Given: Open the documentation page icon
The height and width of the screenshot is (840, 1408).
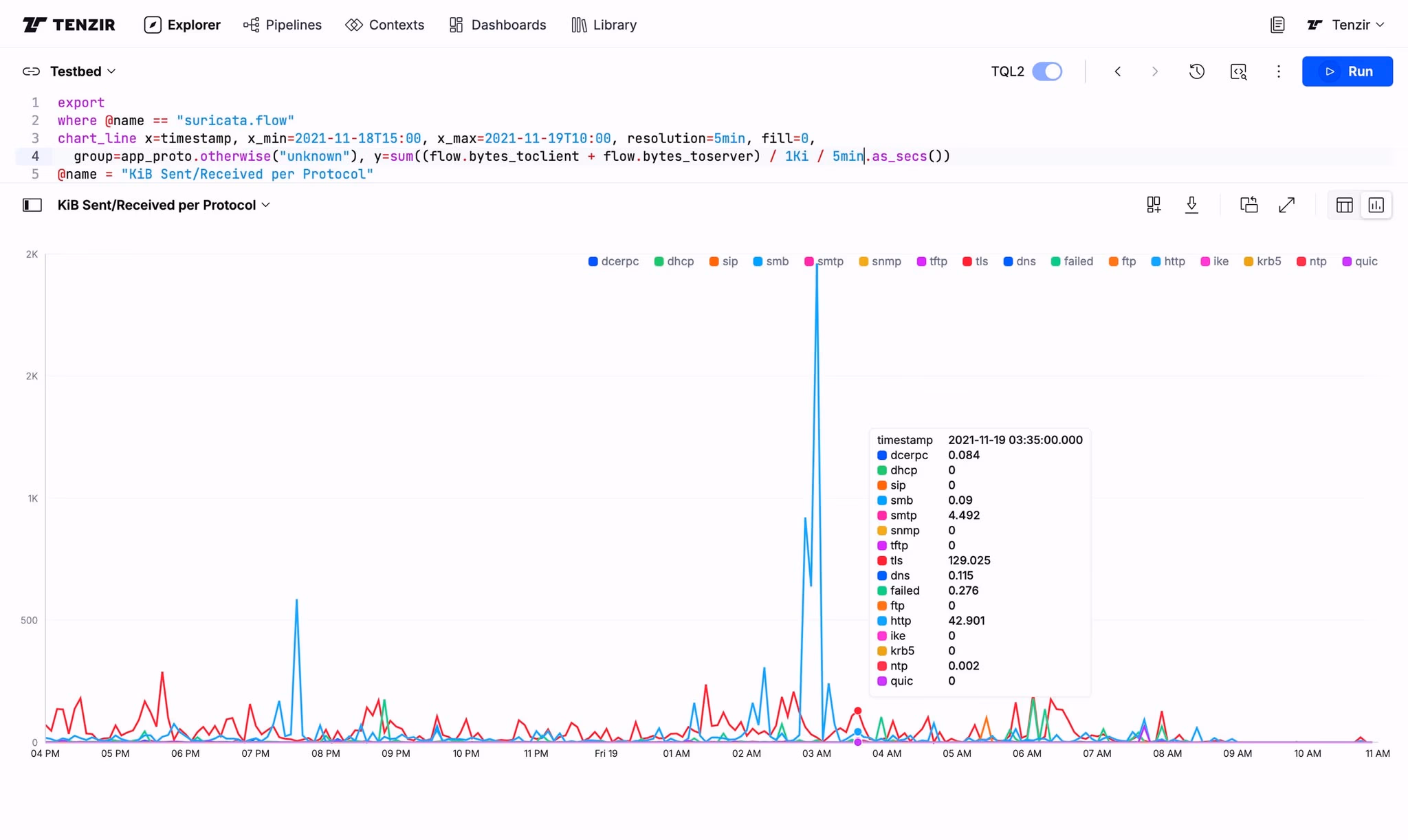Looking at the screenshot, I should tap(1277, 25).
